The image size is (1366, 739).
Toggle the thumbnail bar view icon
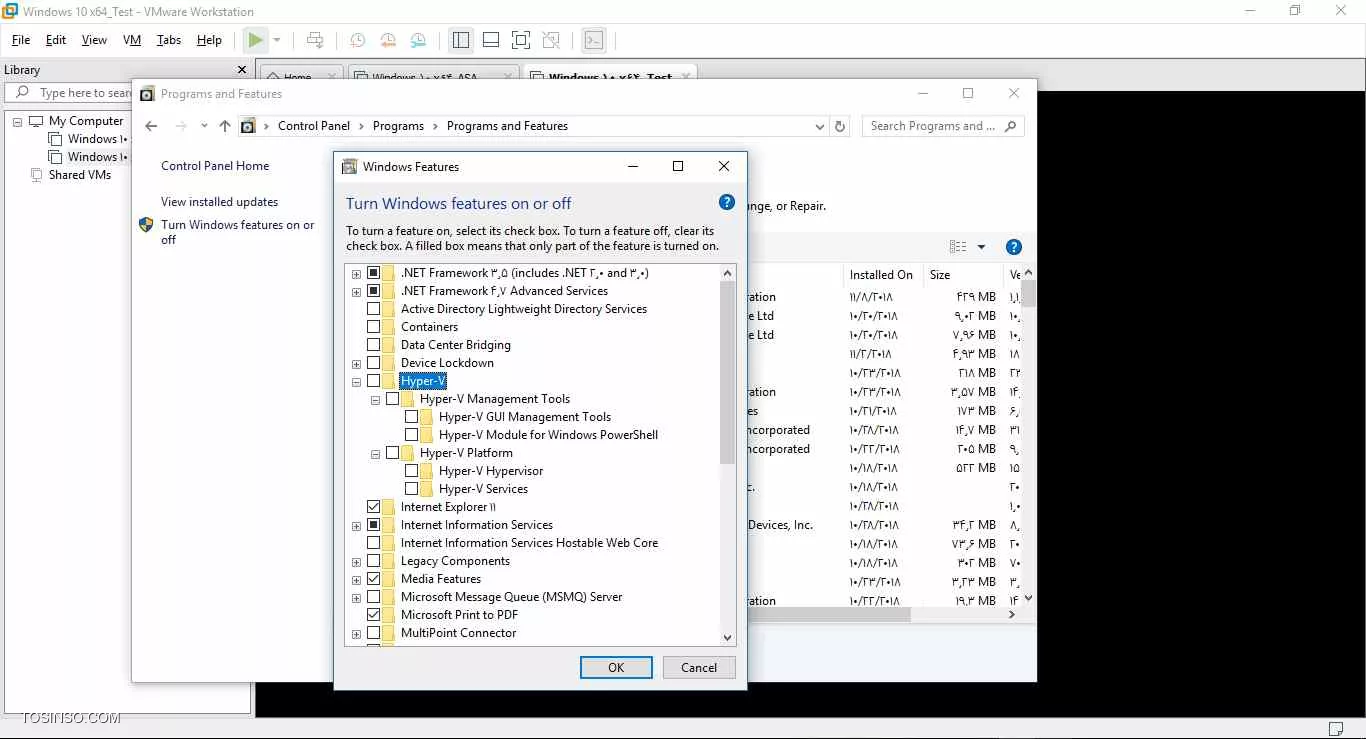point(491,40)
